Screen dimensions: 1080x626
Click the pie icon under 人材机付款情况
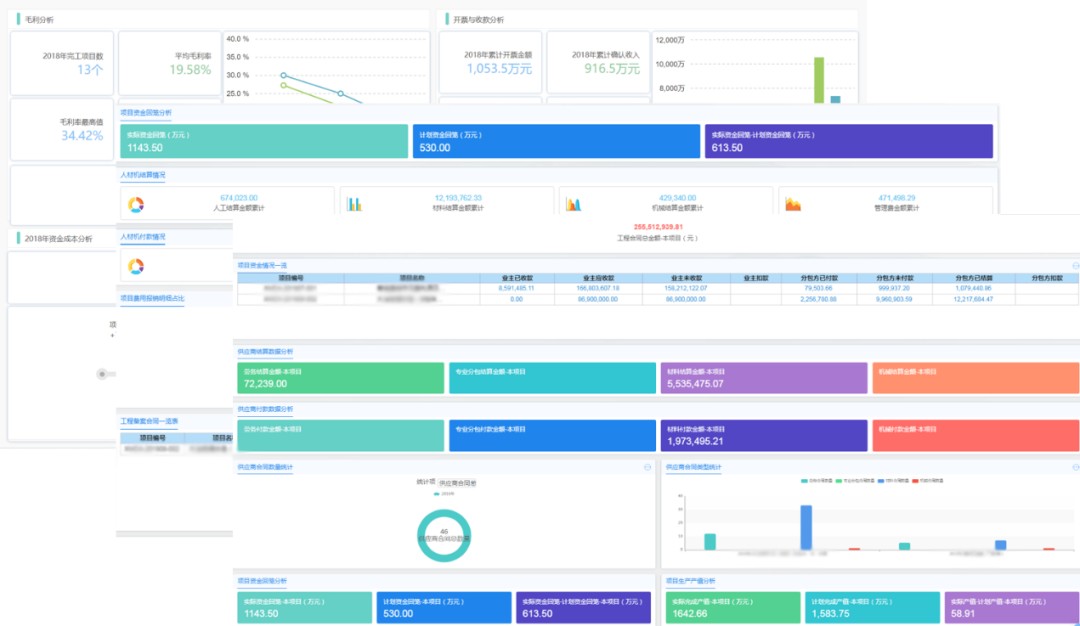click(x=136, y=266)
